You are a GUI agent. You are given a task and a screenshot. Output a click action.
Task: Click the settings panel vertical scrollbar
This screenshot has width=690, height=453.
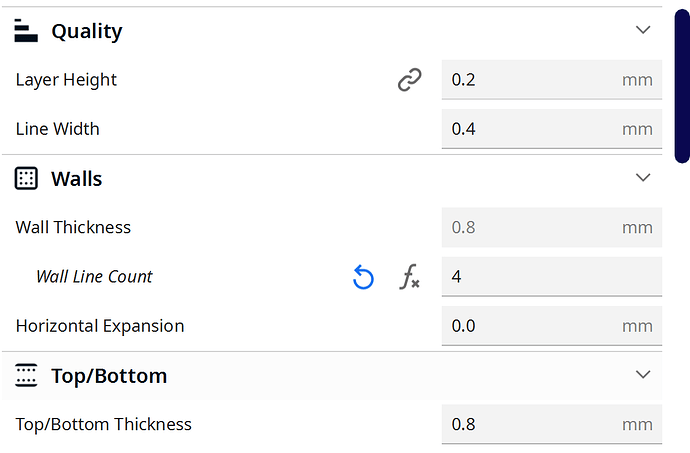coord(682,86)
